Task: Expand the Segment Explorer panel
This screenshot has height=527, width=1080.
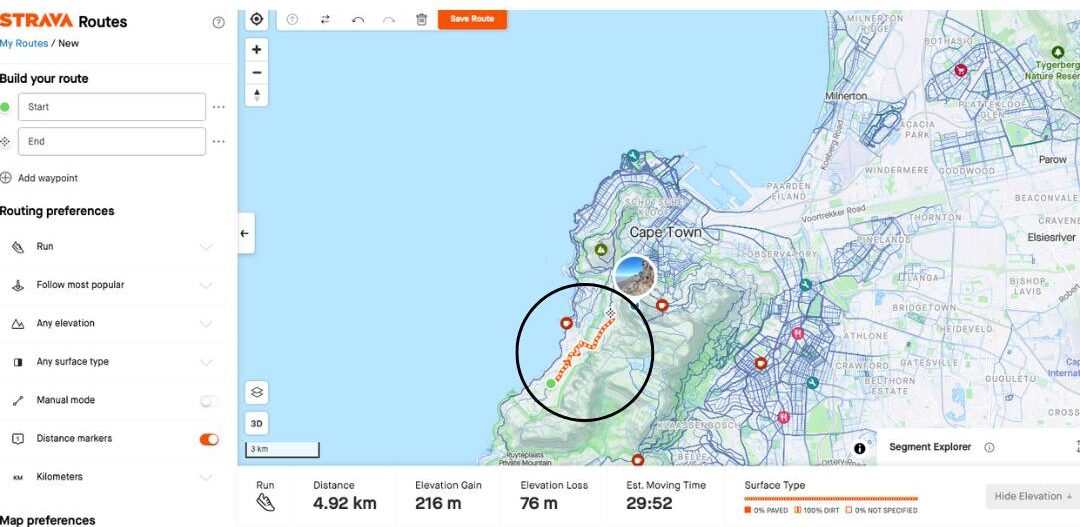Action: [1077, 446]
